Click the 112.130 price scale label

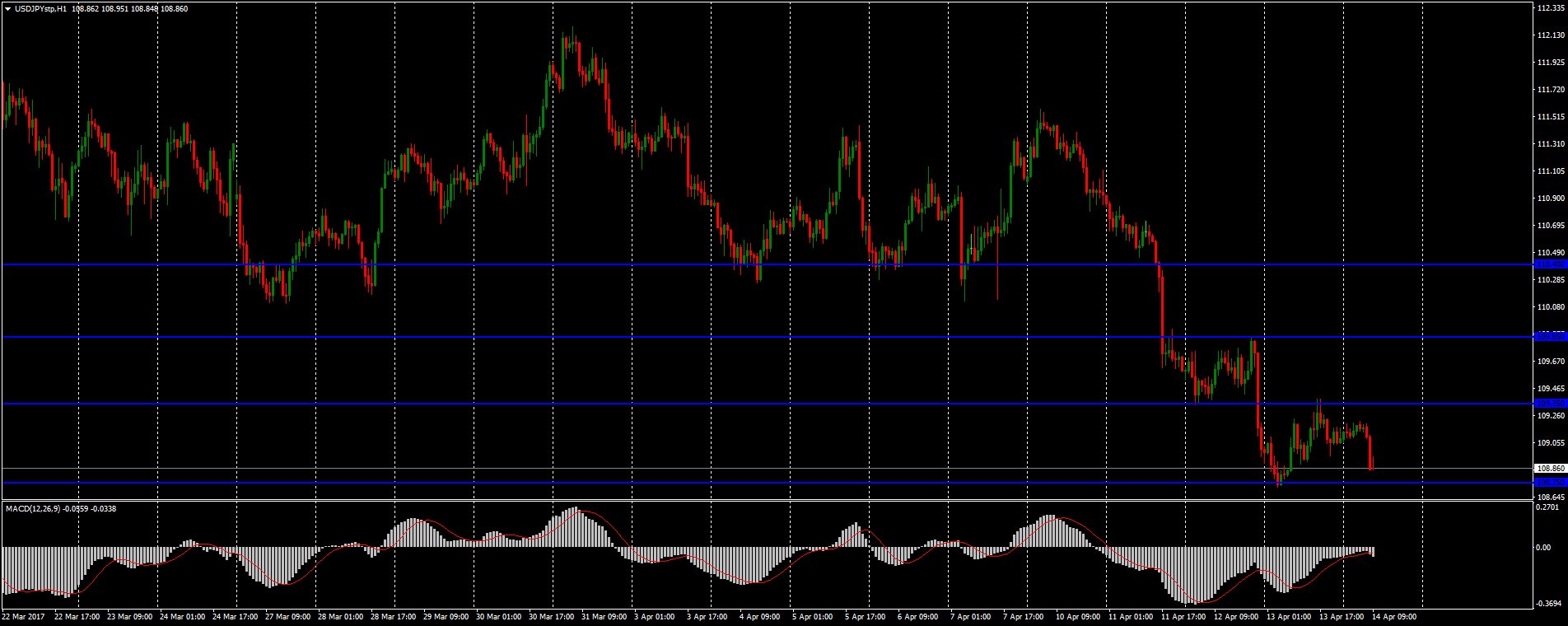[1551, 35]
